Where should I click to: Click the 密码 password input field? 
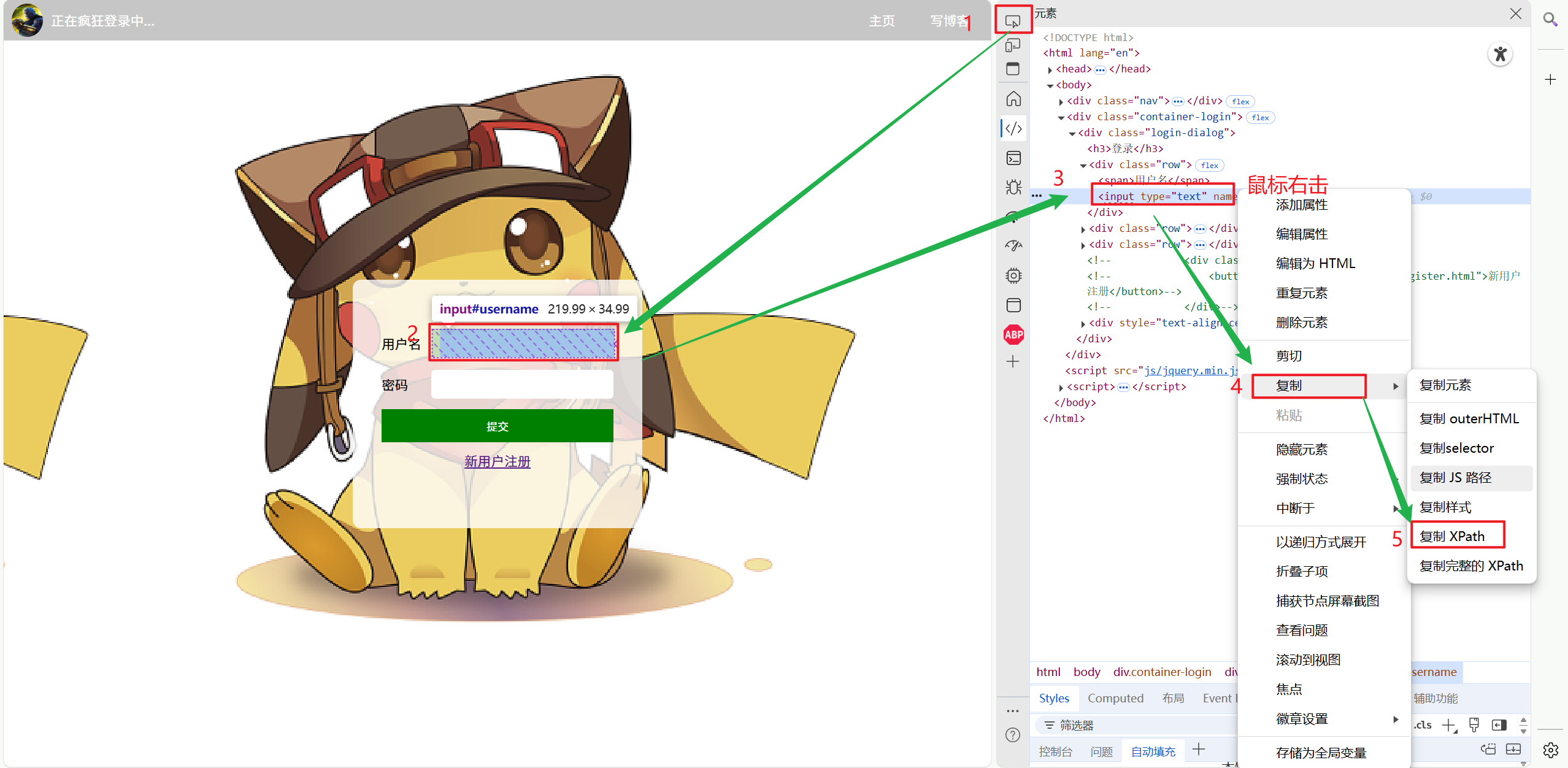click(x=522, y=385)
